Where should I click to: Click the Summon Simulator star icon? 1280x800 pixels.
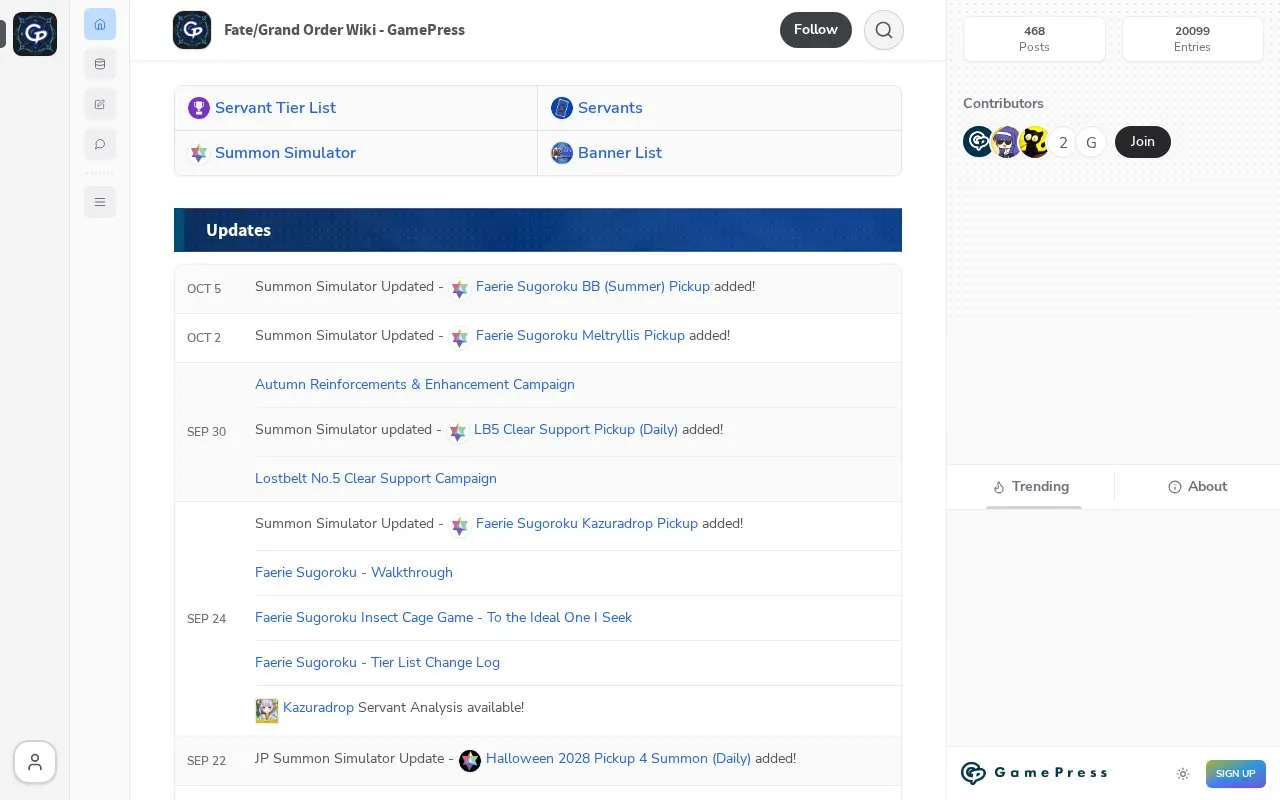pyautogui.click(x=199, y=153)
